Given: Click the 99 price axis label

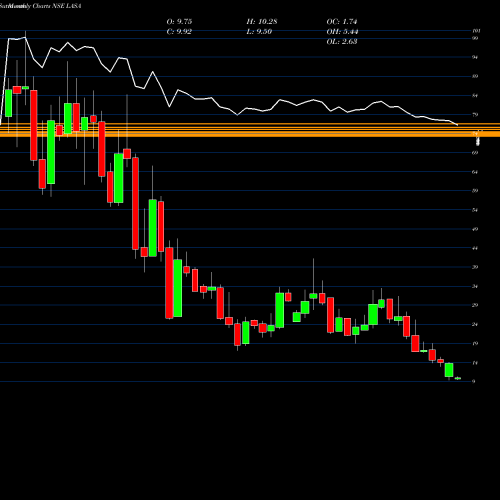Looking at the screenshot, I should tap(475, 38).
